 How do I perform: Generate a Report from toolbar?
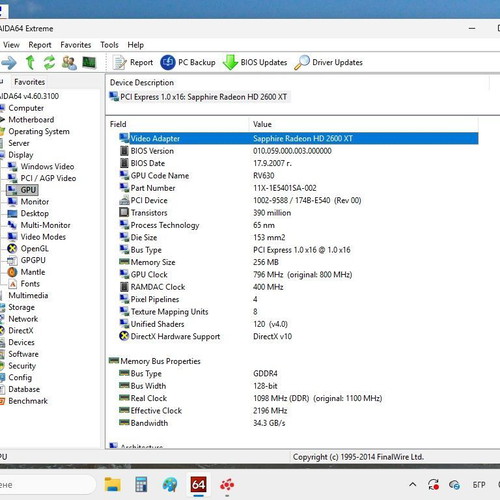point(133,62)
